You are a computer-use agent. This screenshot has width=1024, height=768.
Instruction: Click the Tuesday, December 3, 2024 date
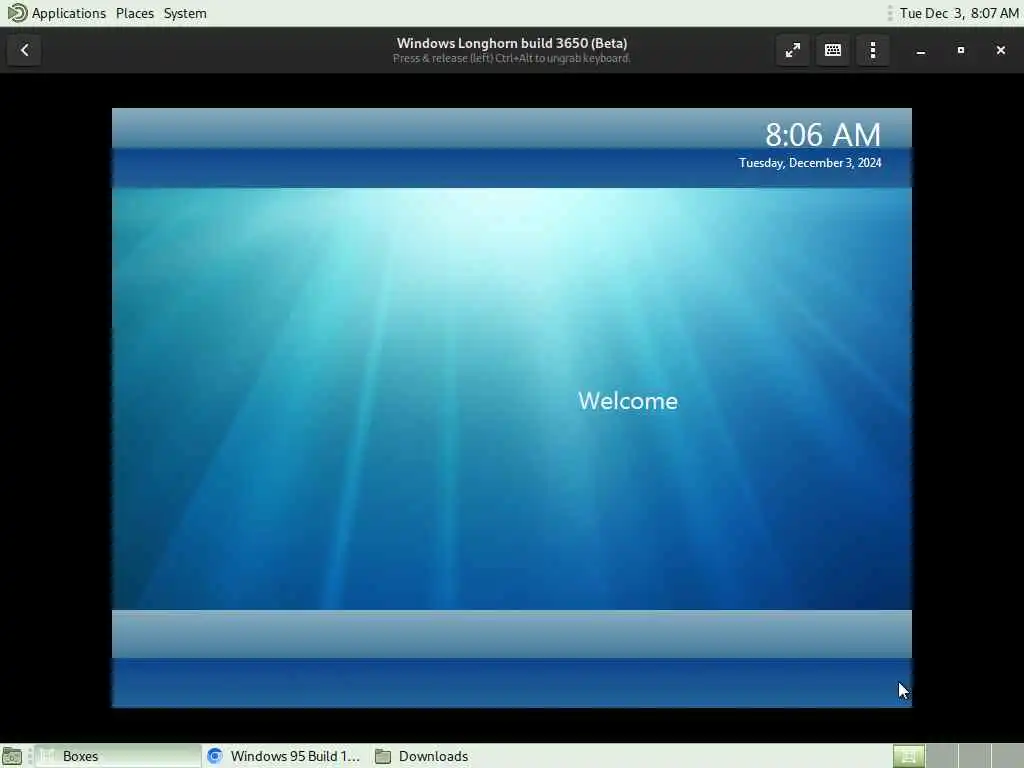[x=810, y=163]
